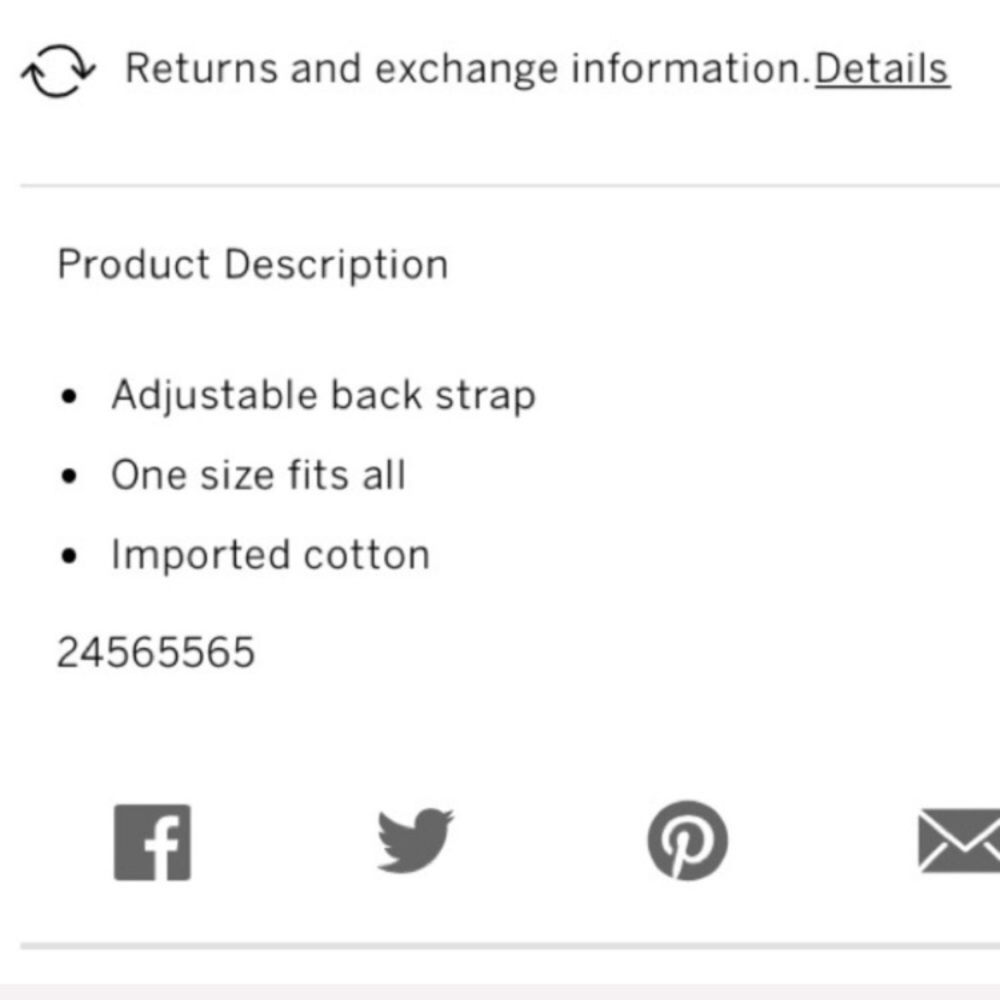Click the returns and exchange arrows icon
This screenshot has width=1000, height=1000.
pos(59,71)
